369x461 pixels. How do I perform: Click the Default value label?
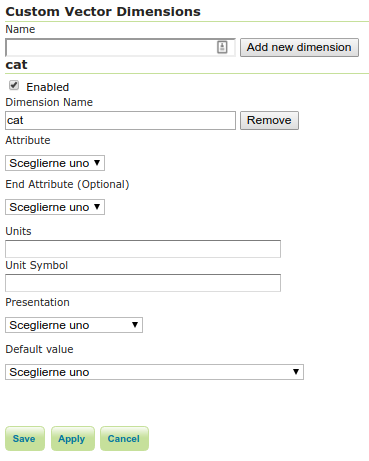(39, 349)
